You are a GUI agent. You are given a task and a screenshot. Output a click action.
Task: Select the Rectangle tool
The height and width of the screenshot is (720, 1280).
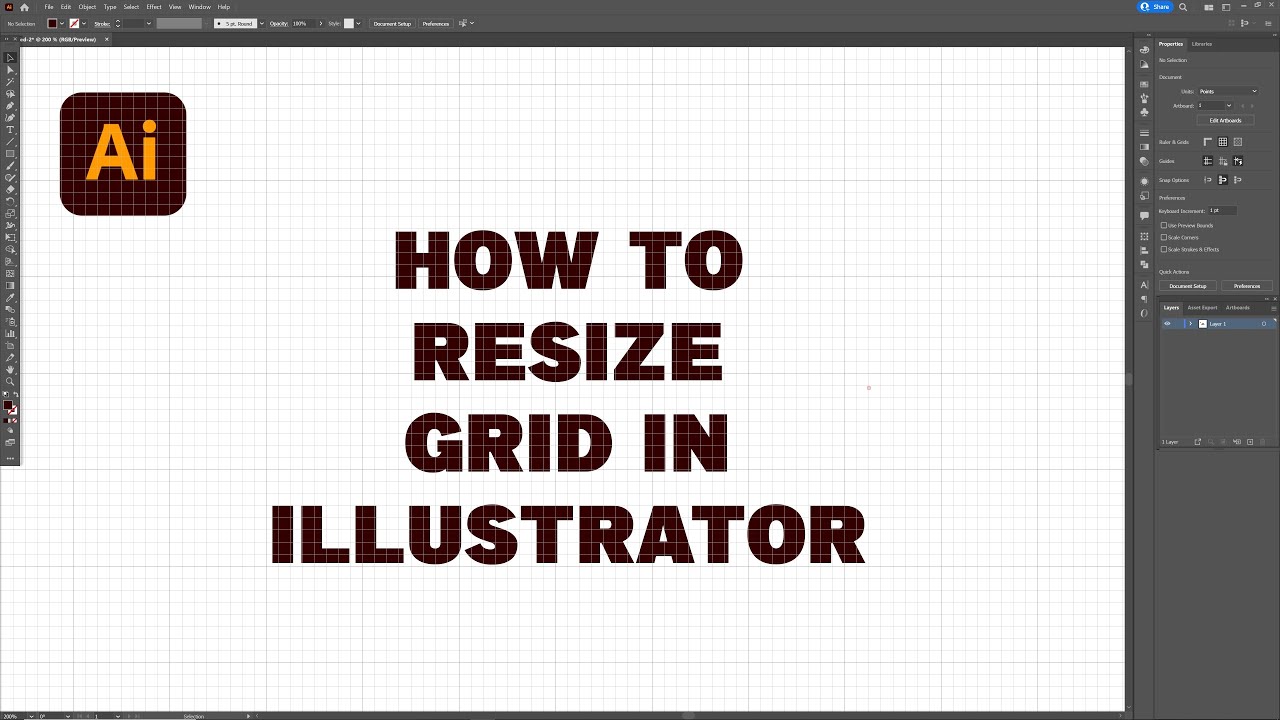[x=10, y=152]
